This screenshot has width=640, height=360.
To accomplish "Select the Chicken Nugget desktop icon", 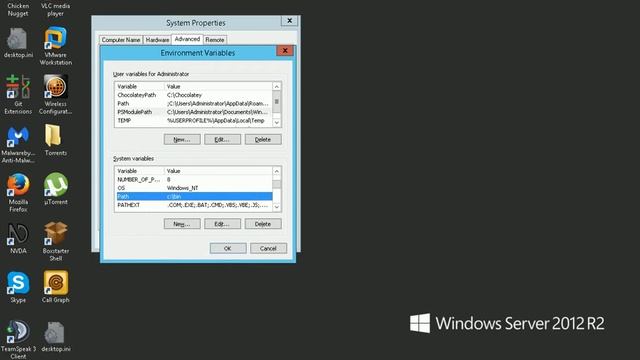I will [x=18, y=9].
